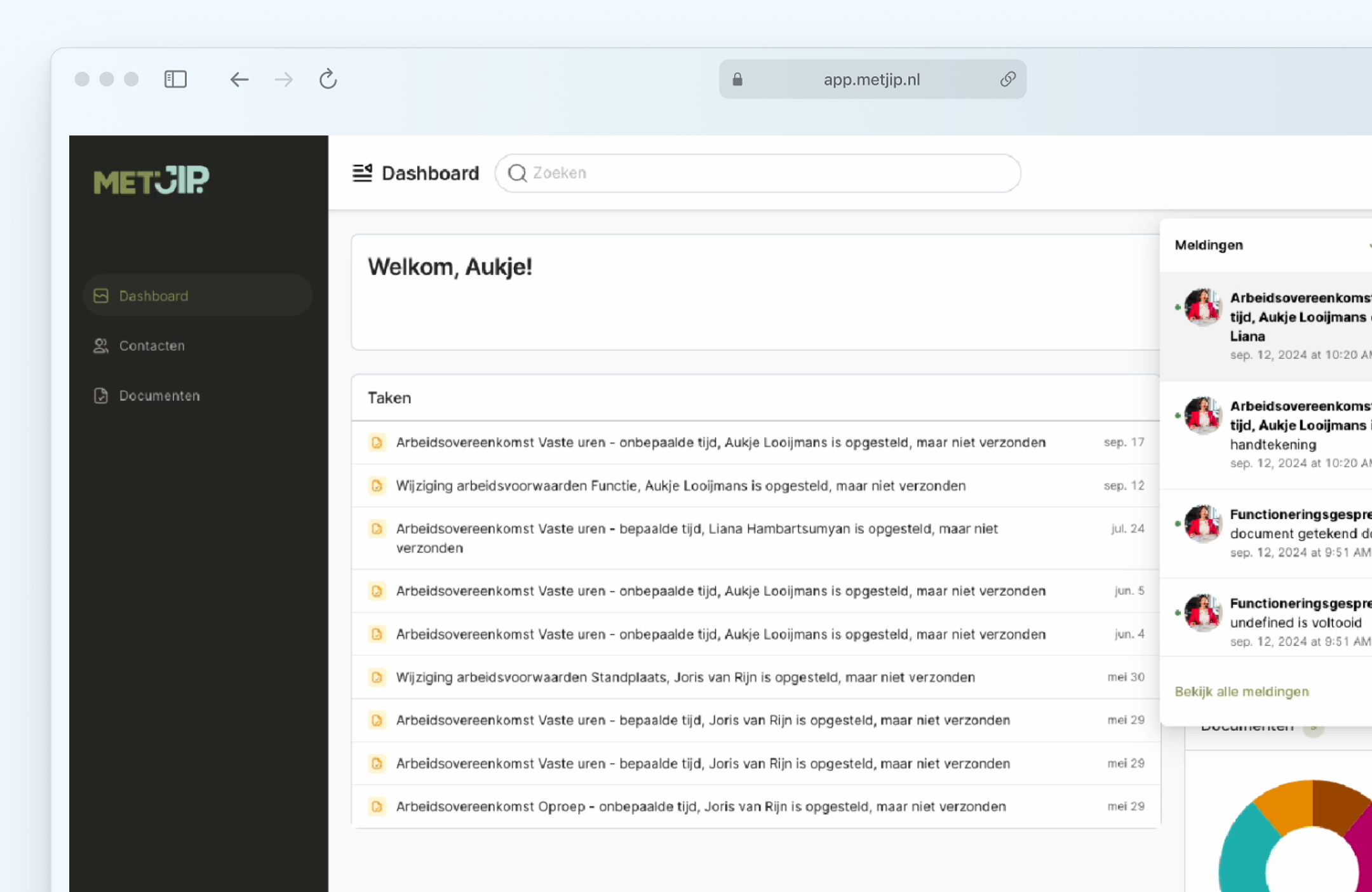This screenshot has height=892, width=1372.
Task: Click document icon of the mei 30 task
Action: click(377, 677)
